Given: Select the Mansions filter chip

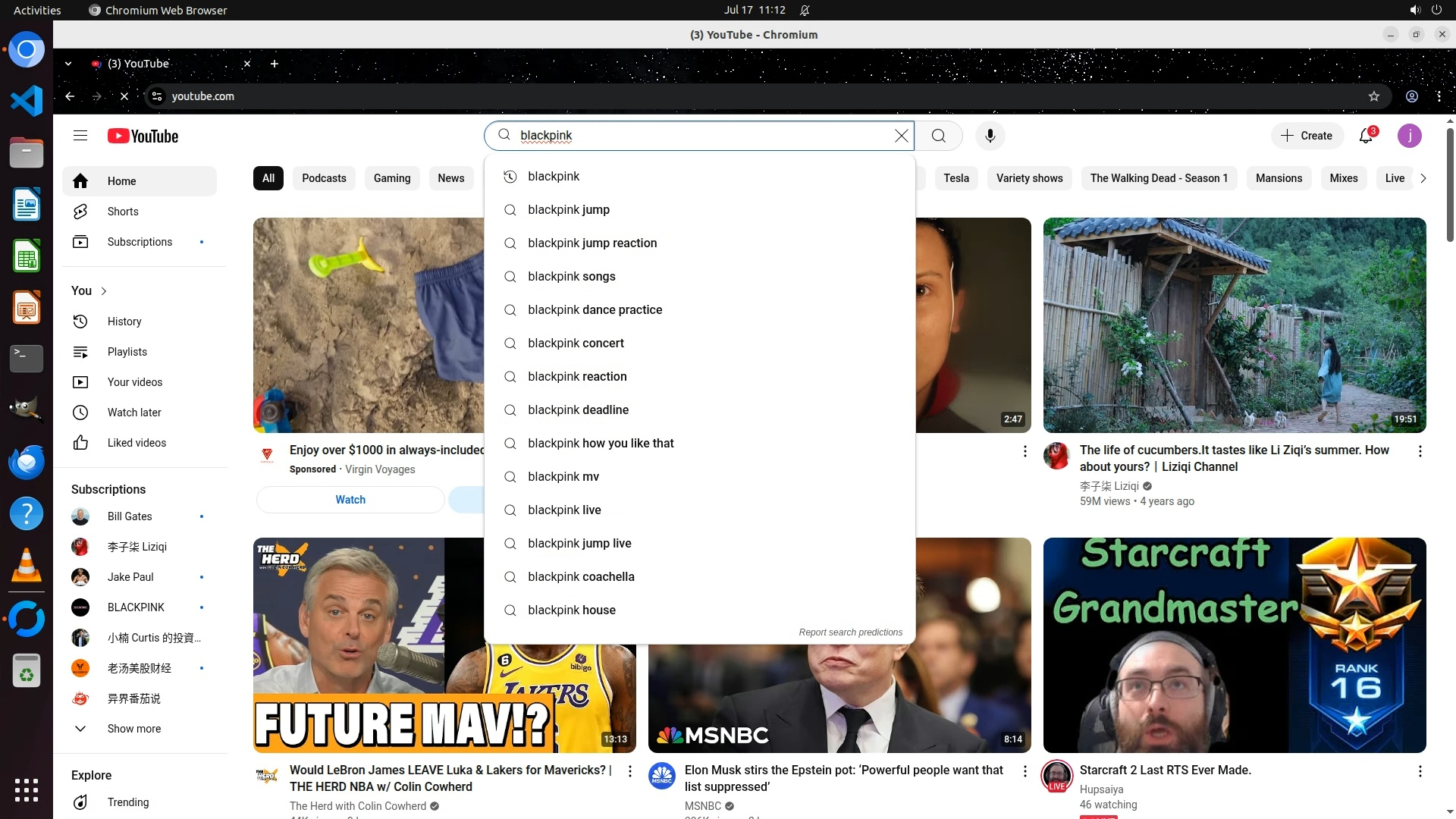Looking at the screenshot, I should [1279, 178].
